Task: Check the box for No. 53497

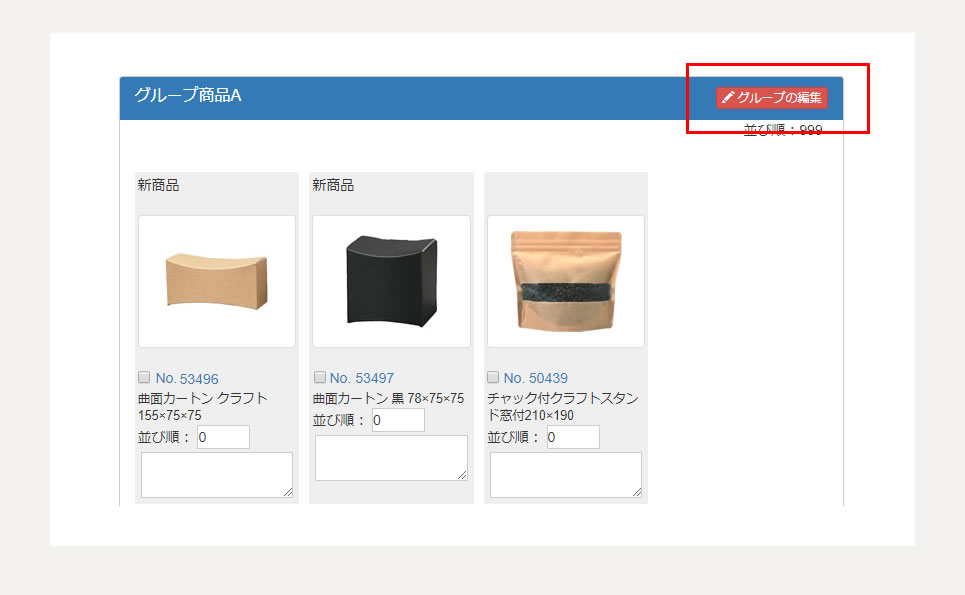Action: (319, 377)
